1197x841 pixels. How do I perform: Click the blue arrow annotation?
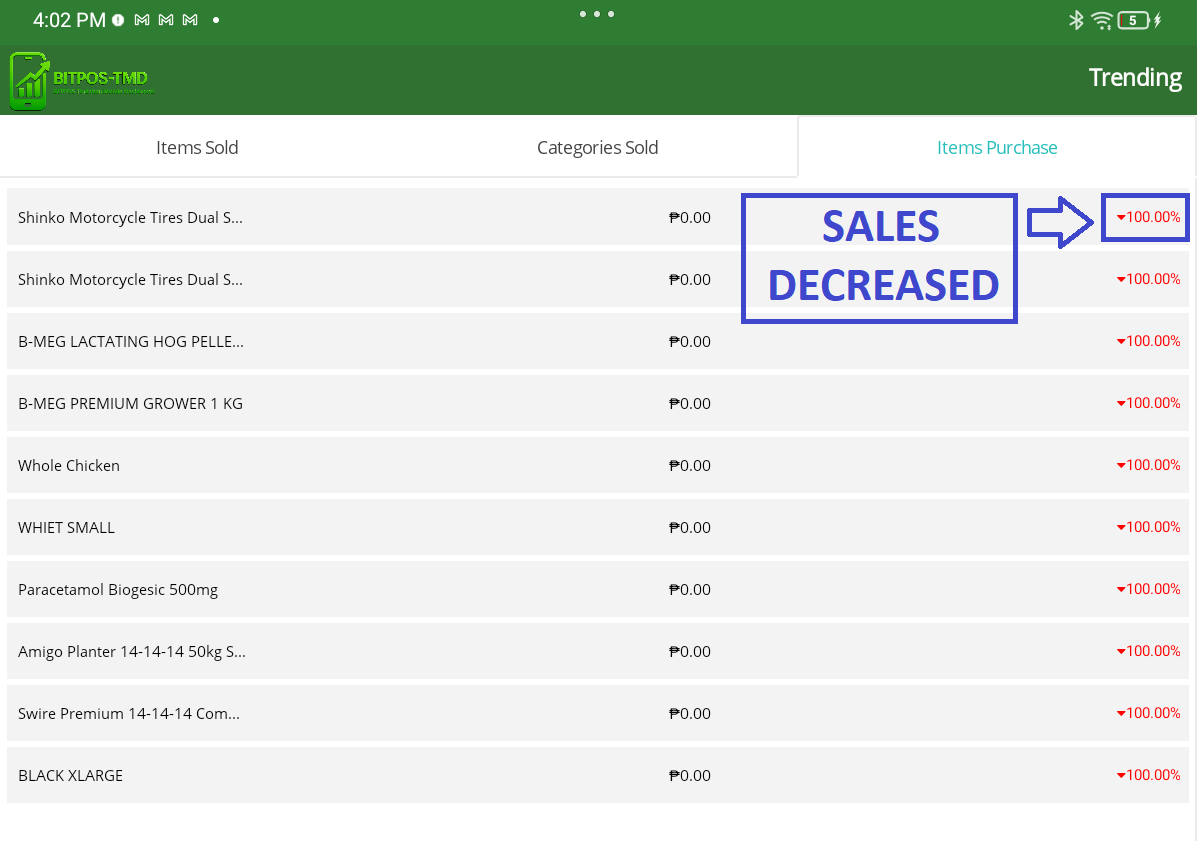[x=1061, y=221]
